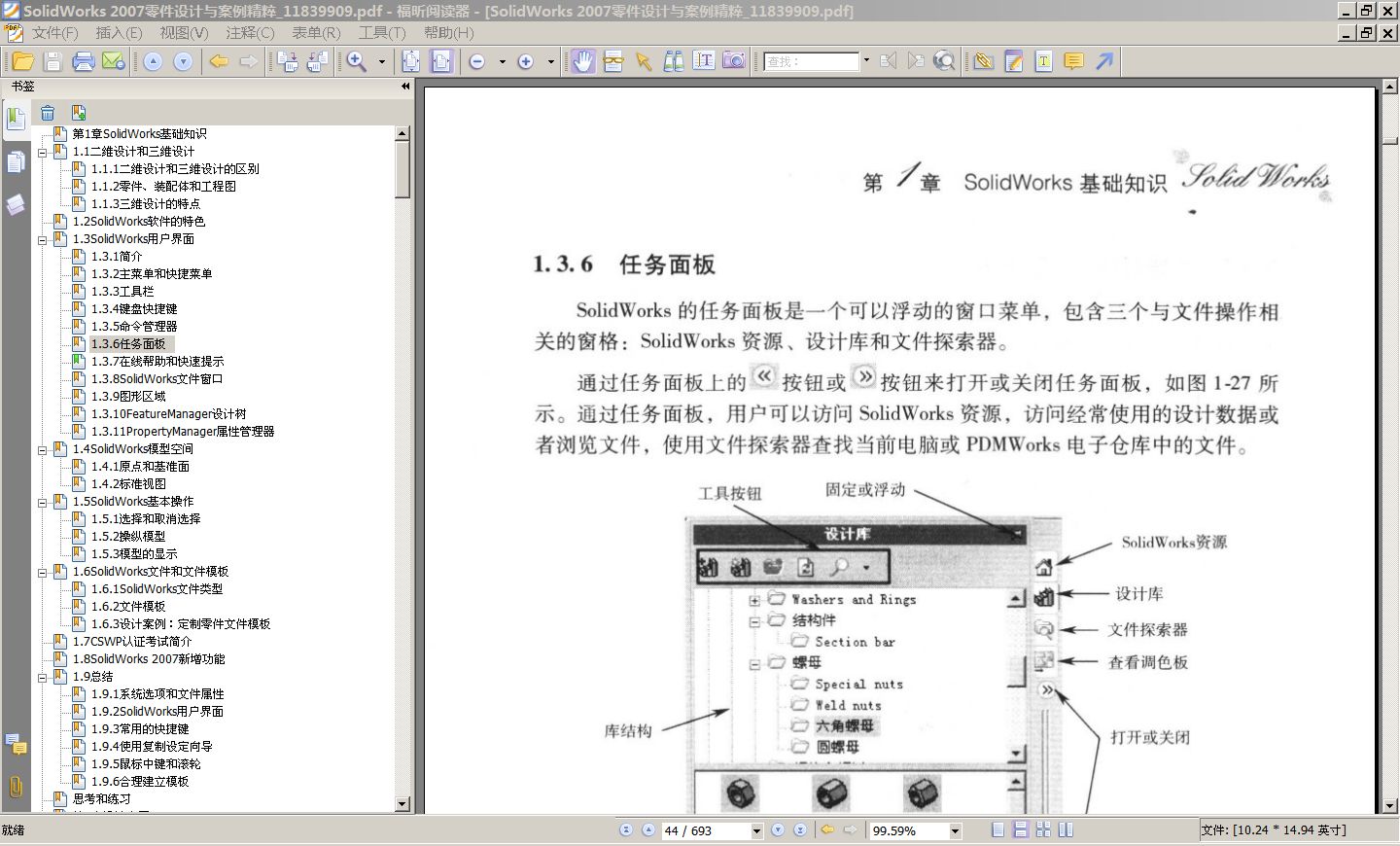Open the 注释(C) menu

click(250, 33)
